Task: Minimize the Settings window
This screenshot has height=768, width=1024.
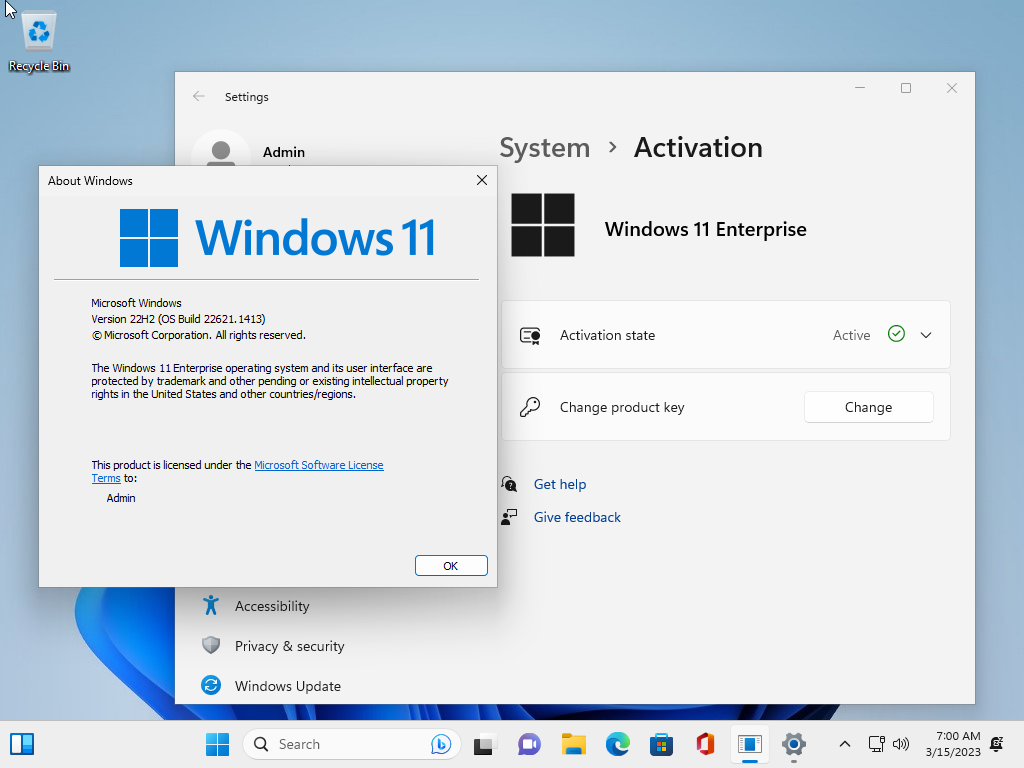Action: [x=860, y=88]
